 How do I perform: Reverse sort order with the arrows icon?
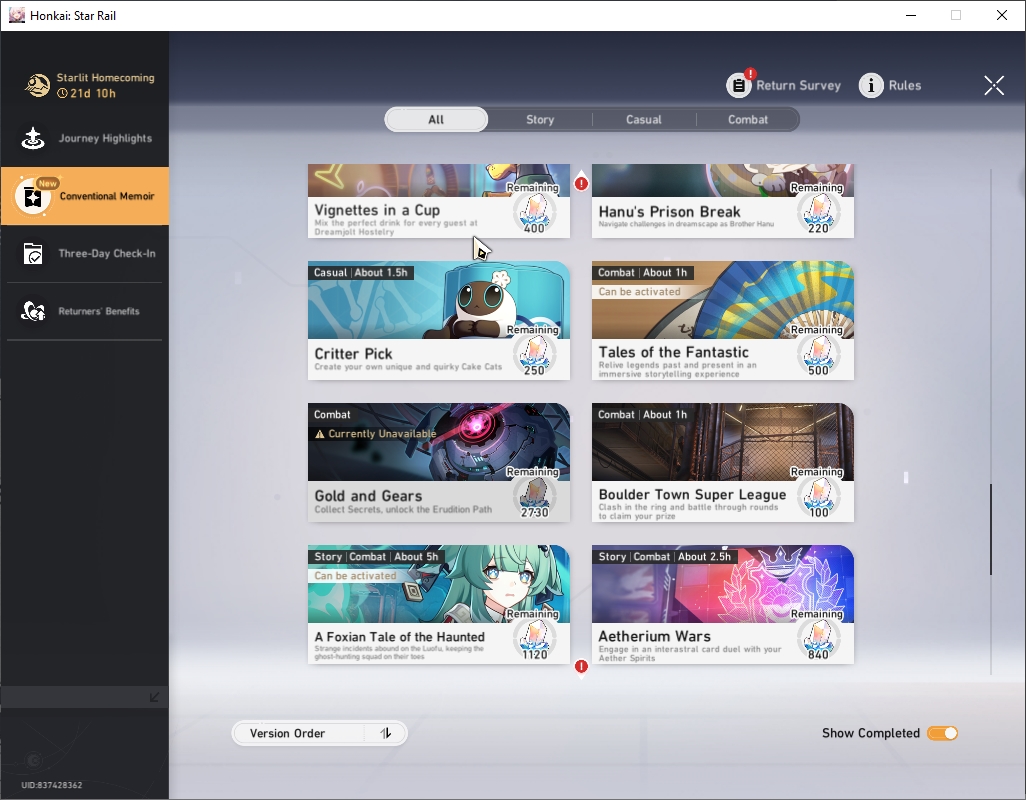[x=386, y=733]
